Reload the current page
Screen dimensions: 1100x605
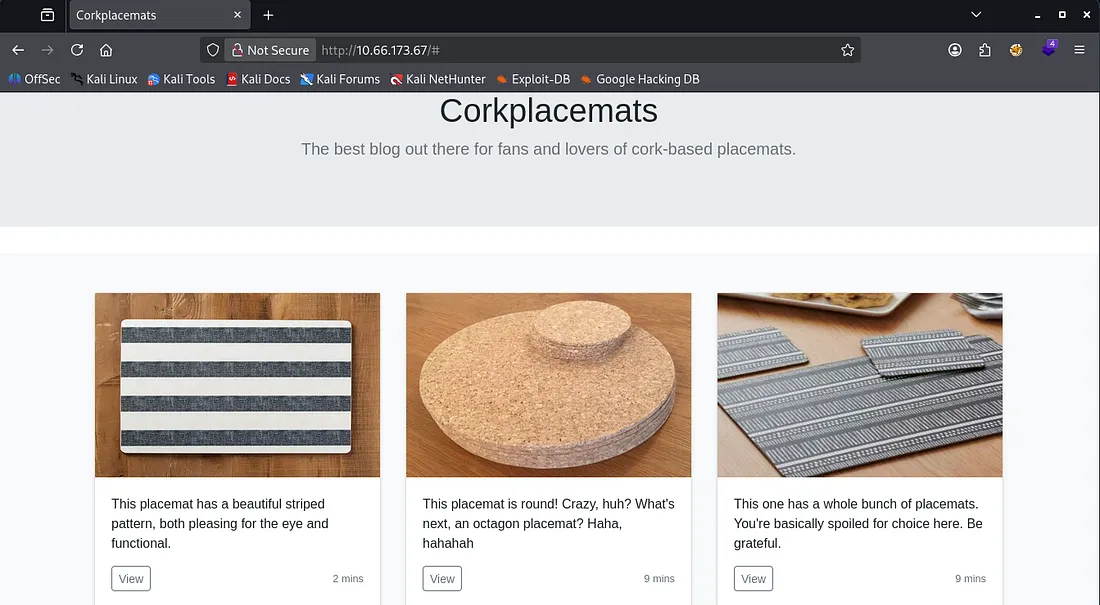click(x=77, y=50)
